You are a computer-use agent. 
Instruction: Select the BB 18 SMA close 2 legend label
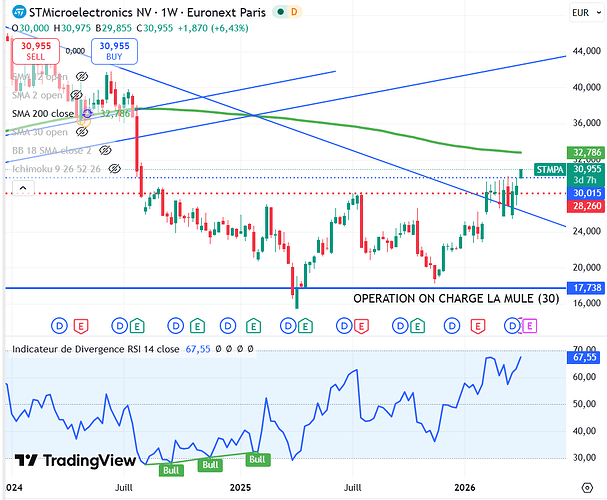(x=51, y=150)
